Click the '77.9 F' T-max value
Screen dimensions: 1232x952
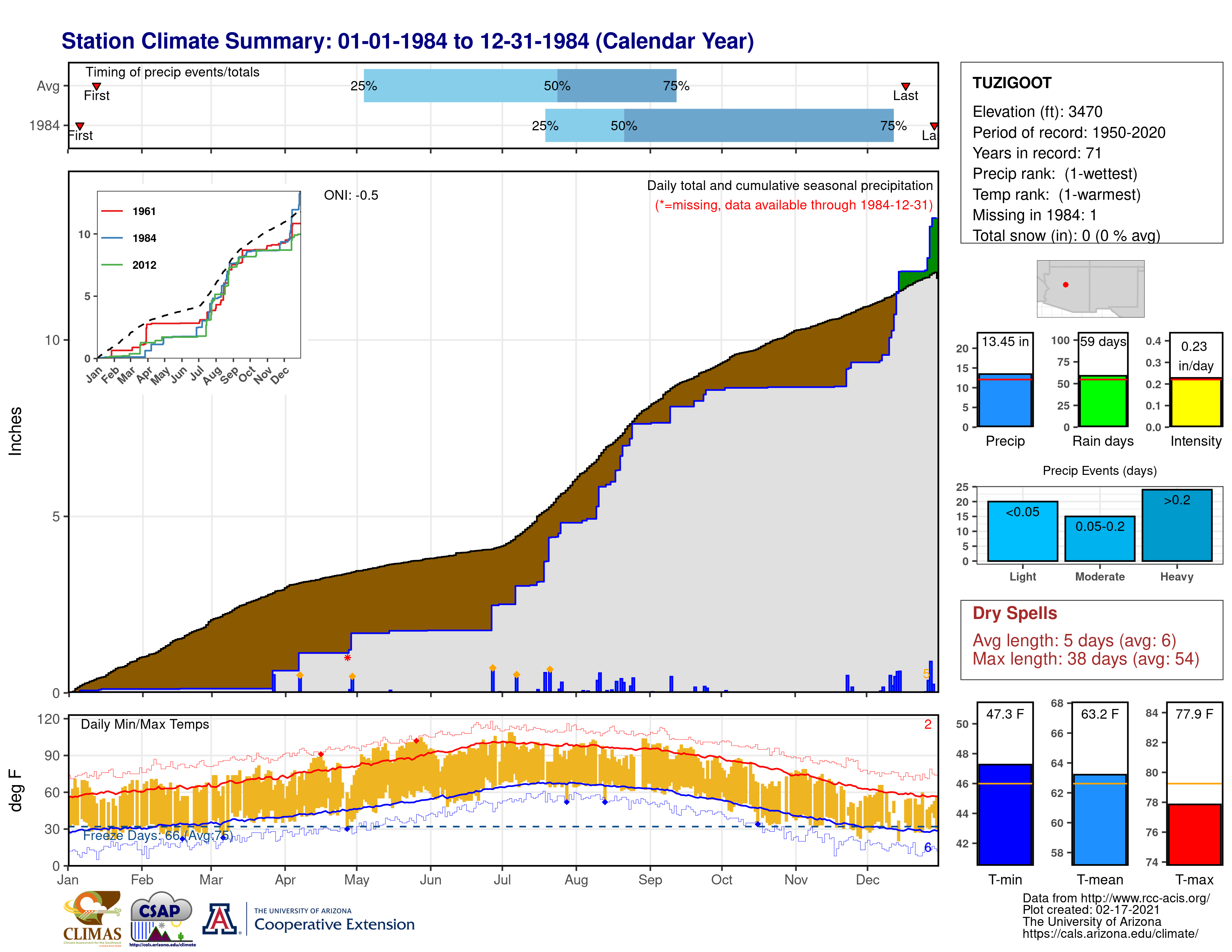1194,714
